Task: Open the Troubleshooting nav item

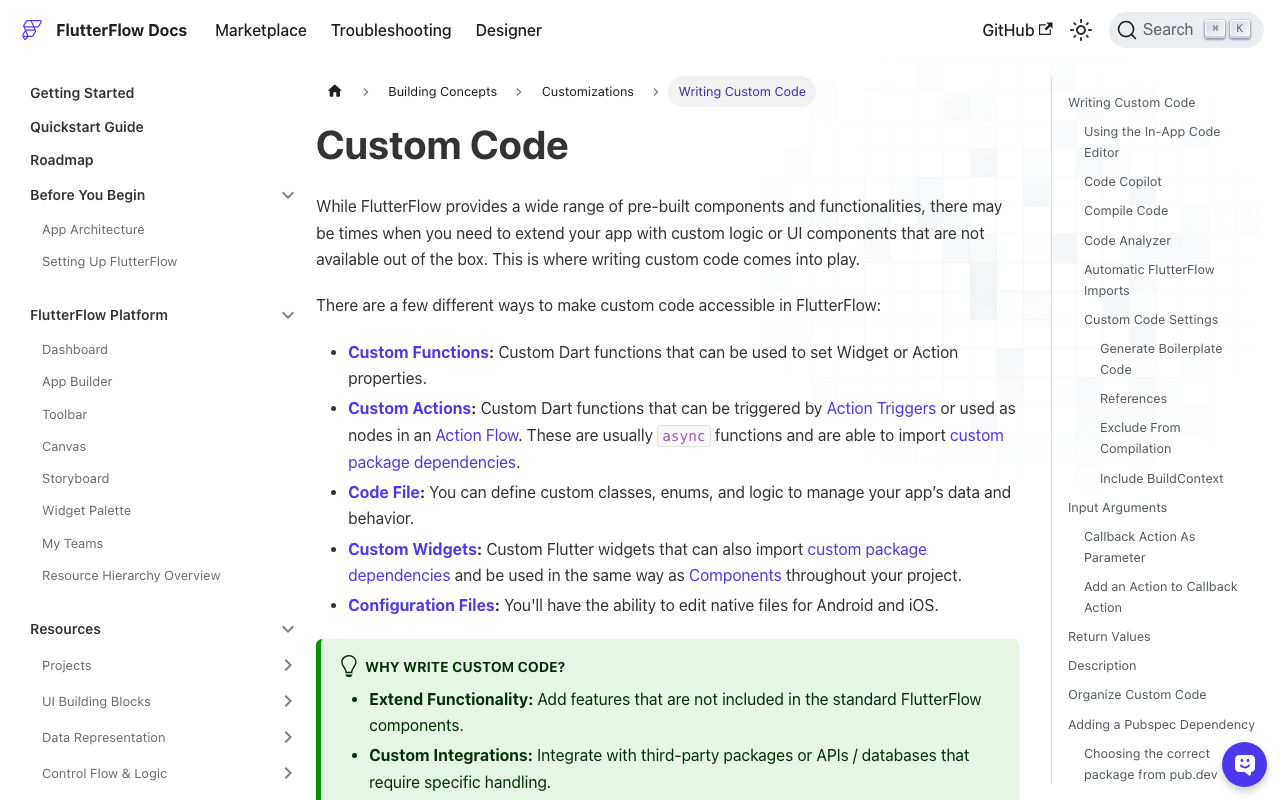Action: pyautogui.click(x=391, y=30)
